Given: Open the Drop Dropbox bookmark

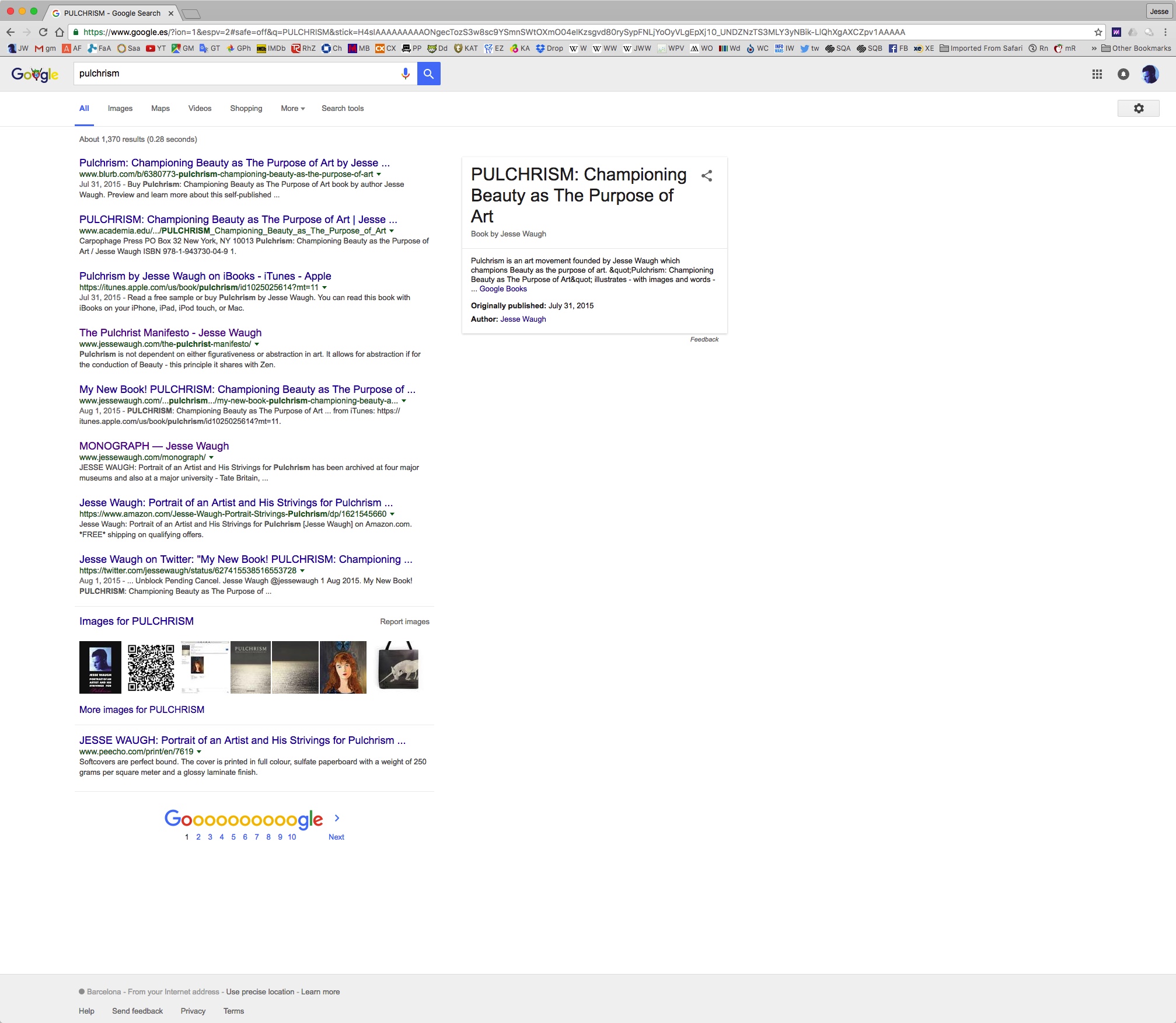Looking at the screenshot, I should pyautogui.click(x=549, y=48).
